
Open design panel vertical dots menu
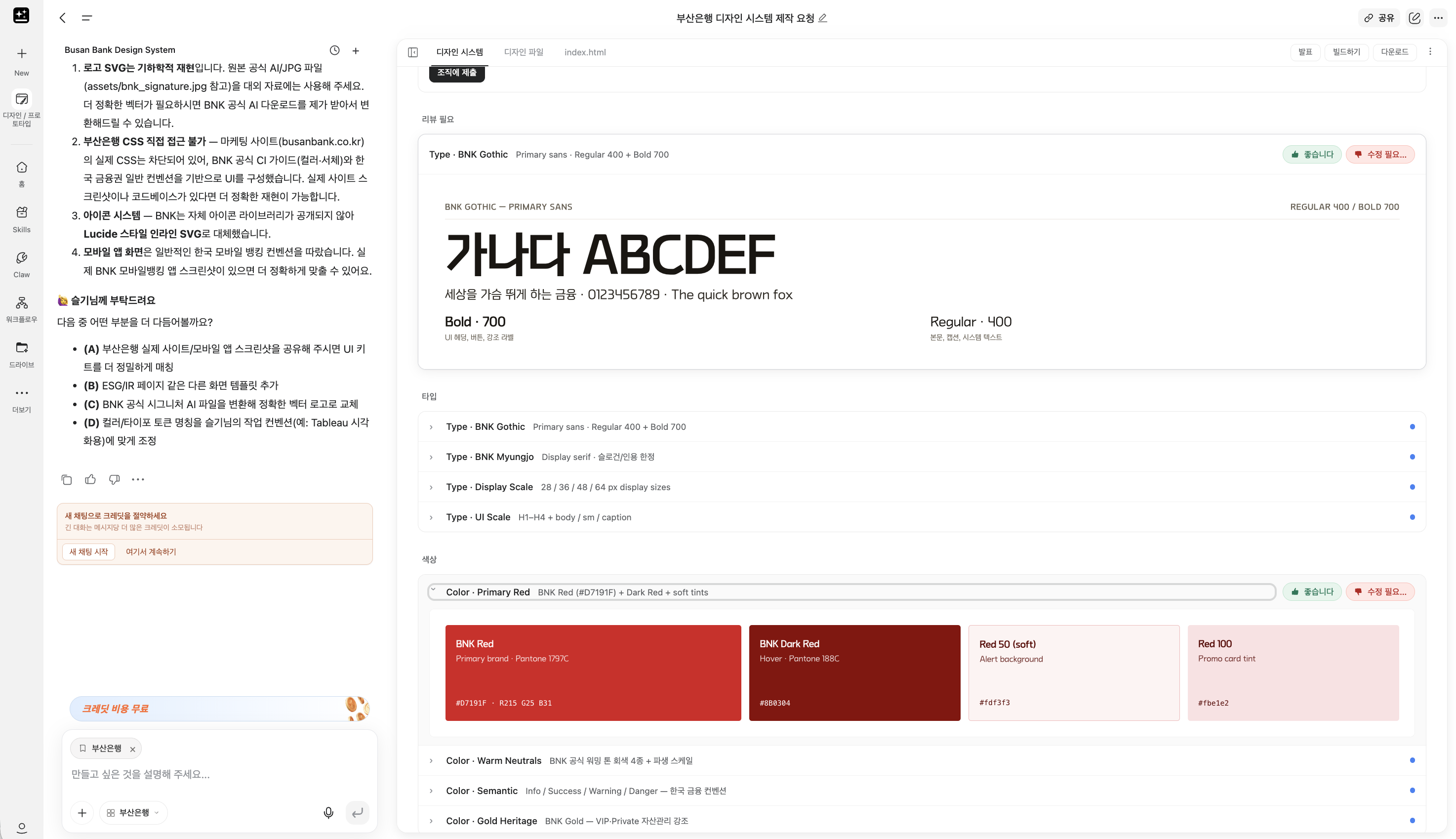(x=1430, y=52)
